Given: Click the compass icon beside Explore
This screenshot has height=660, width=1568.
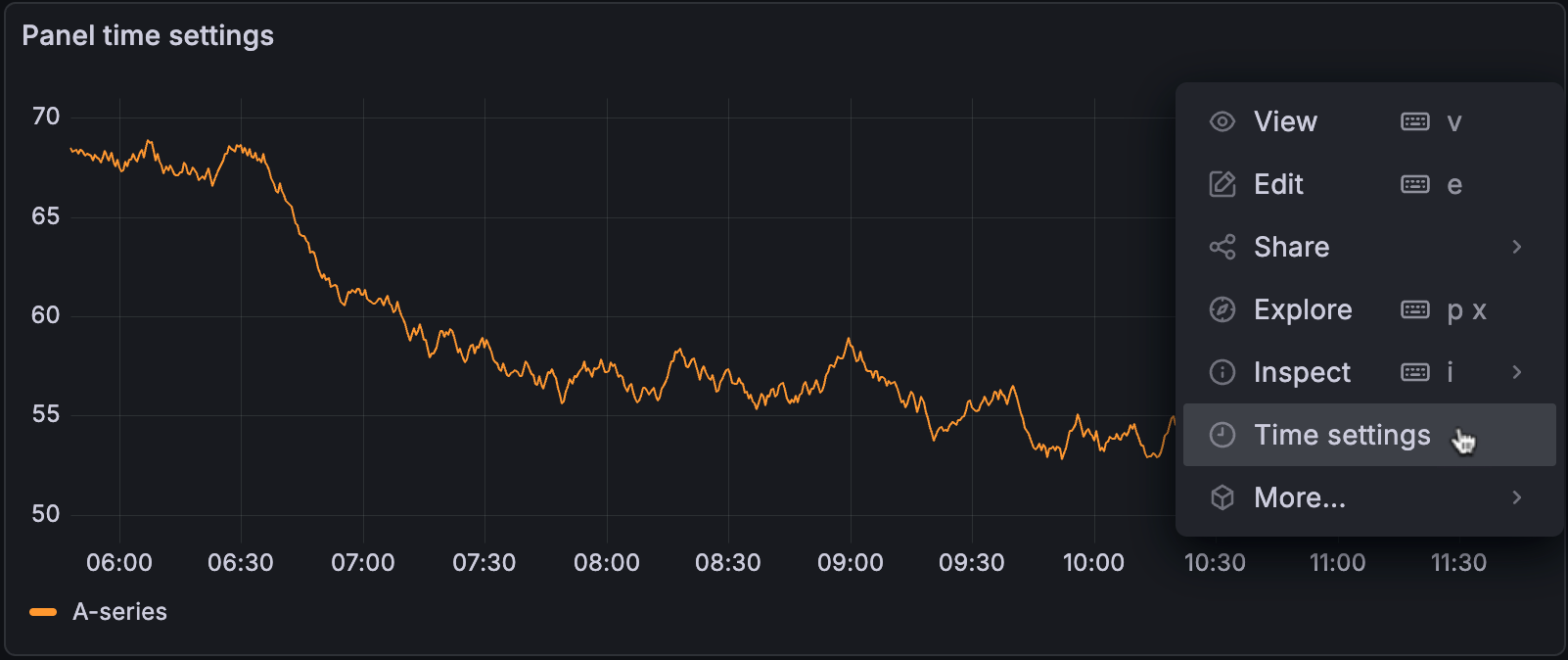Looking at the screenshot, I should (x=1222, y=309).
